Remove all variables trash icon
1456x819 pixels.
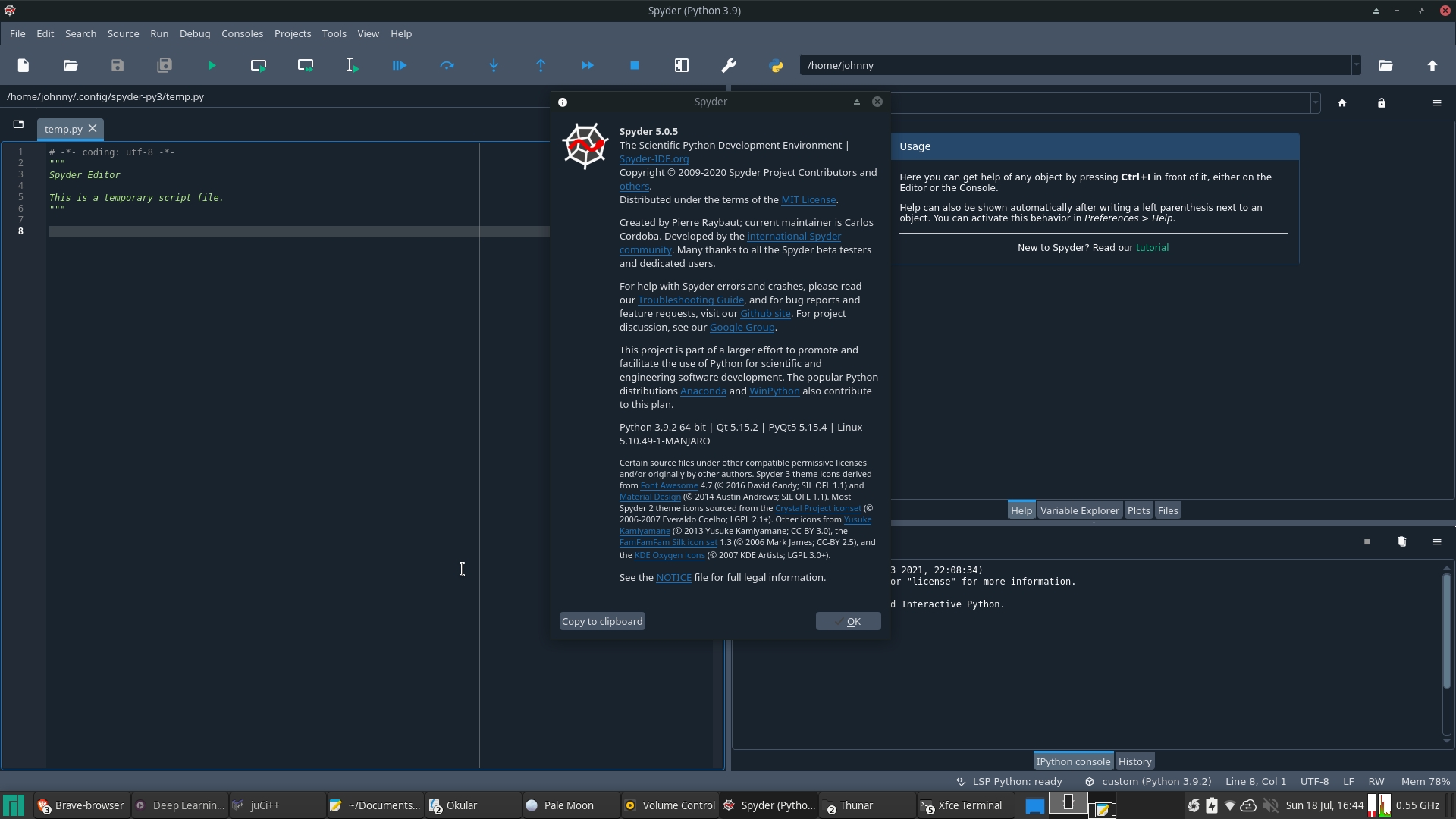point(1402,541)
